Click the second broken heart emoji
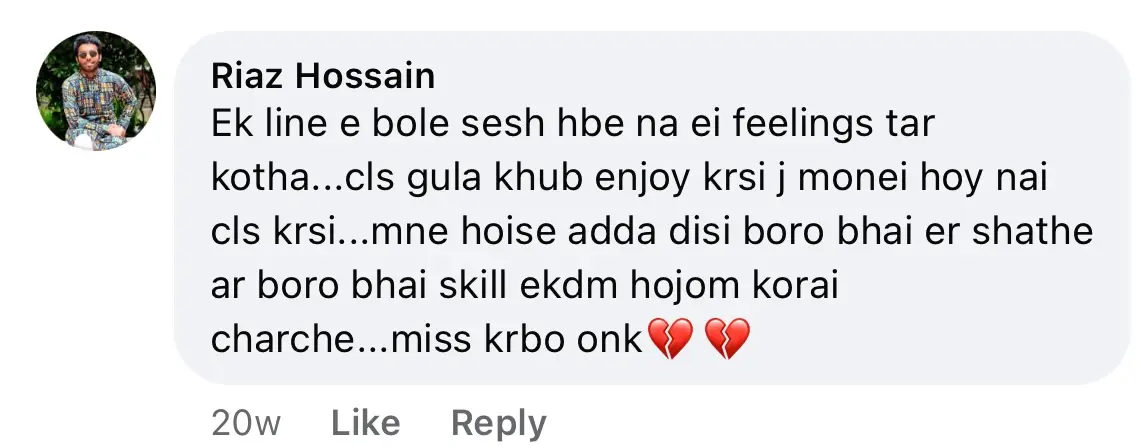This screenshot has width=1141, height=448. pyautogui.click(x=728, y=339)
